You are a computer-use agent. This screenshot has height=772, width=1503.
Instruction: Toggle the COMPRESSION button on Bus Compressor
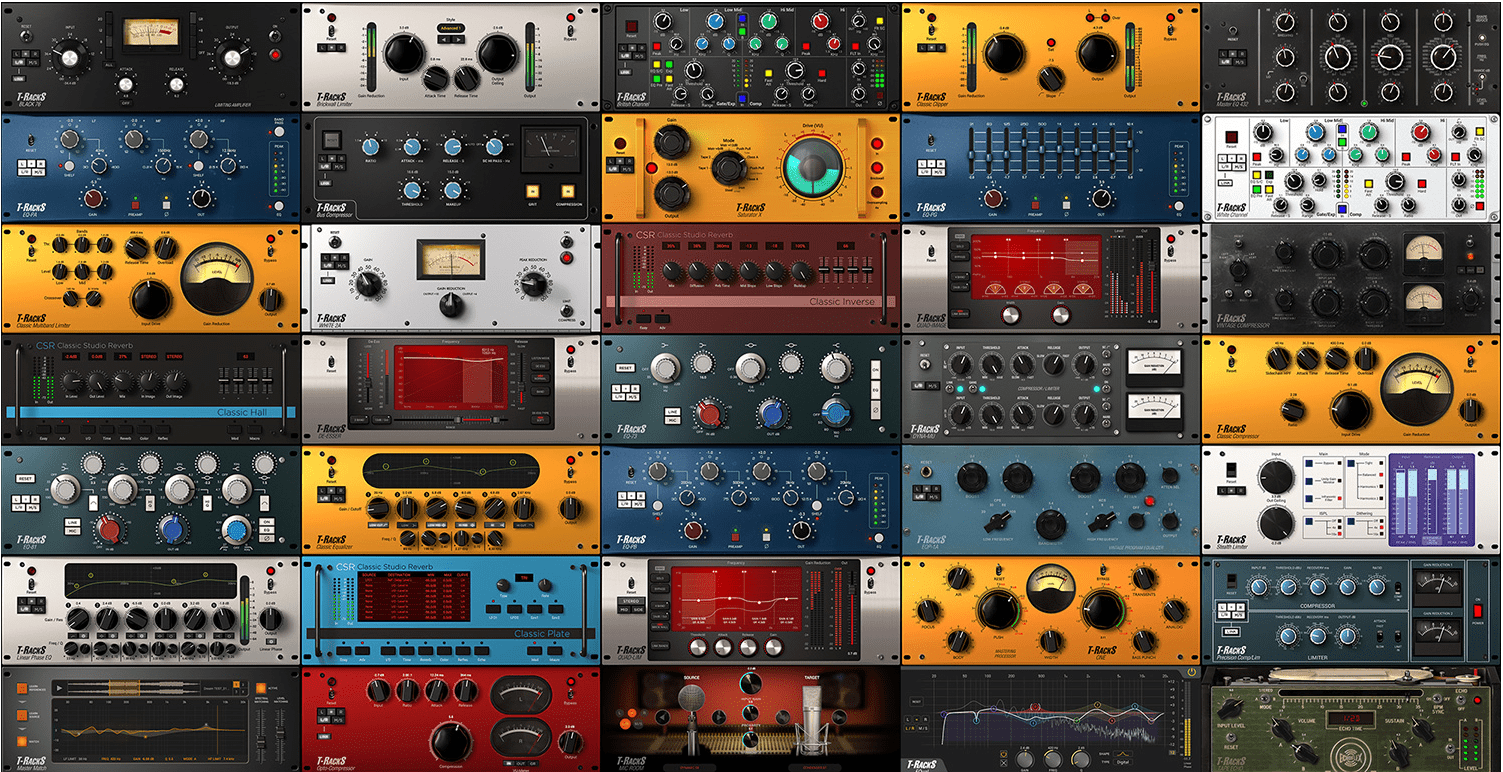click(567, 191)
